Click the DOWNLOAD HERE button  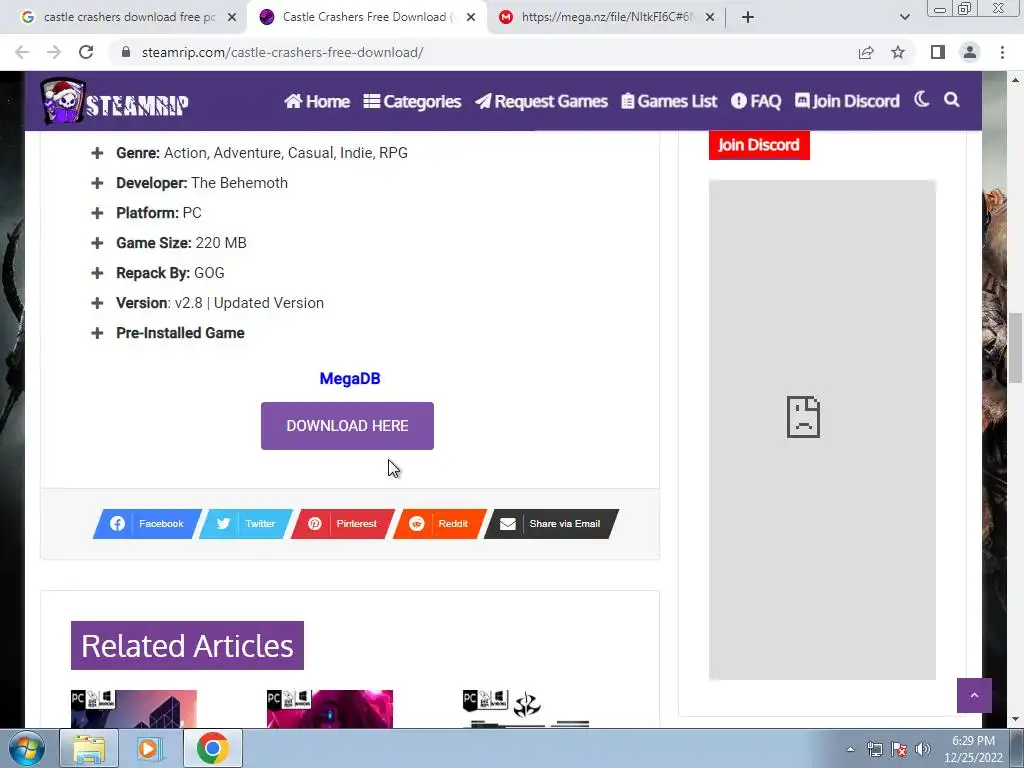347,426
